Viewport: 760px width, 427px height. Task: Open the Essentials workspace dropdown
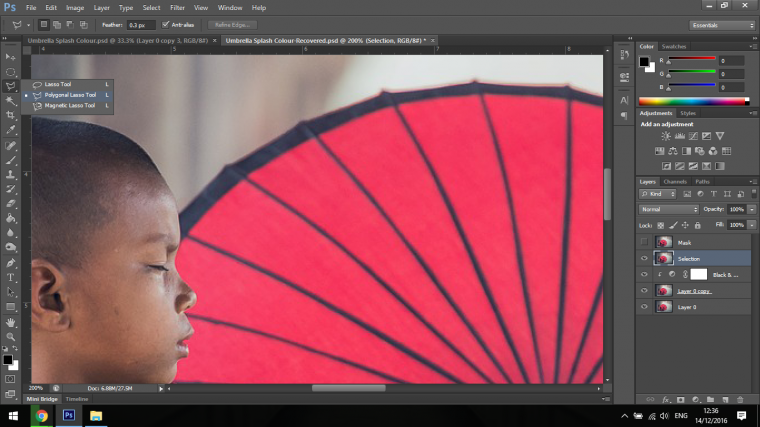click(722, 25)
